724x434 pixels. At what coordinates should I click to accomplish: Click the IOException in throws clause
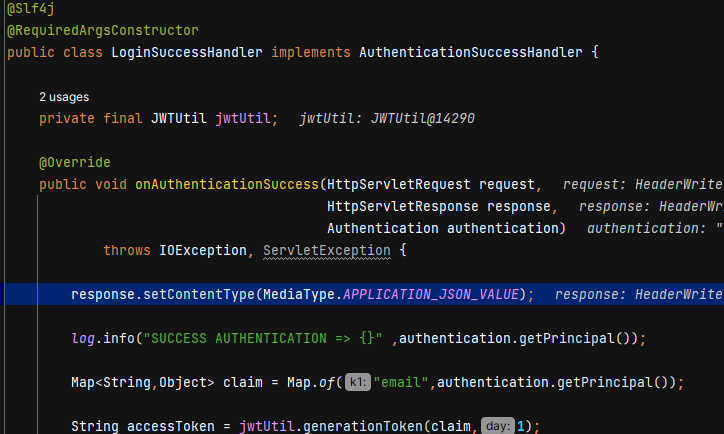pos(203,250)
